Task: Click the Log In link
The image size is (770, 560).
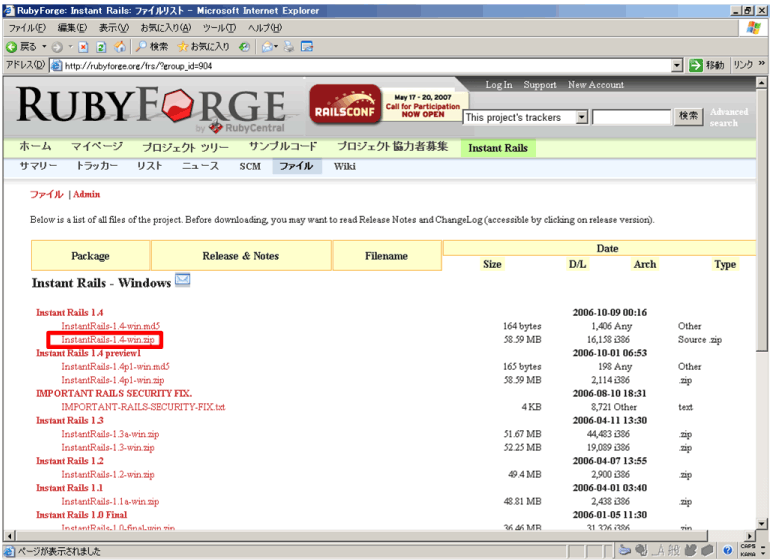Action: (x=498, y=84)
